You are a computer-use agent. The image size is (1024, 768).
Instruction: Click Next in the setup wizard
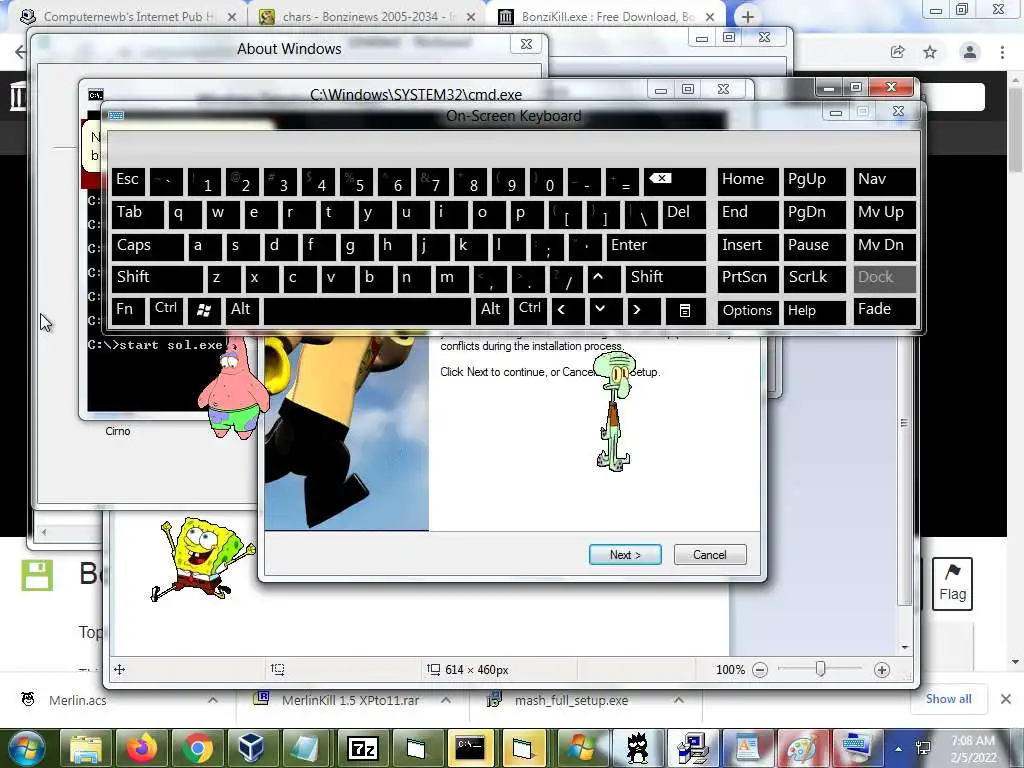tap(625, 554)
